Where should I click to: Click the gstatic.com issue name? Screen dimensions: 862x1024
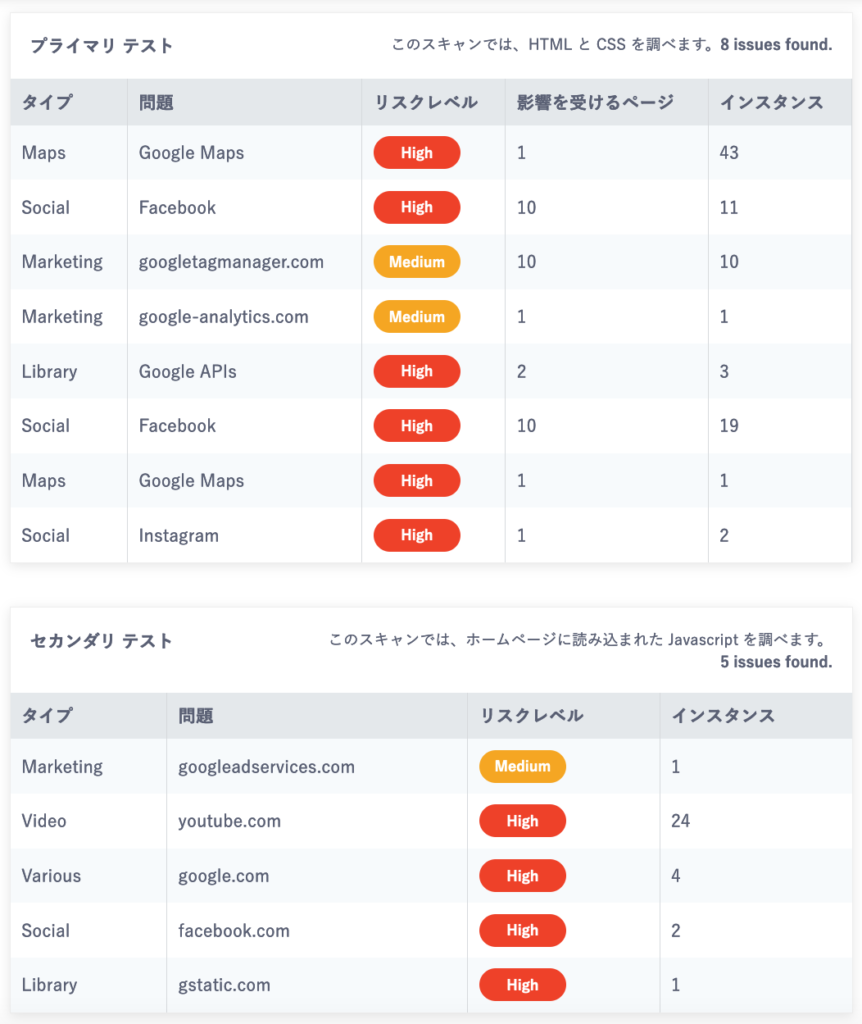click(x=225, y=985)
